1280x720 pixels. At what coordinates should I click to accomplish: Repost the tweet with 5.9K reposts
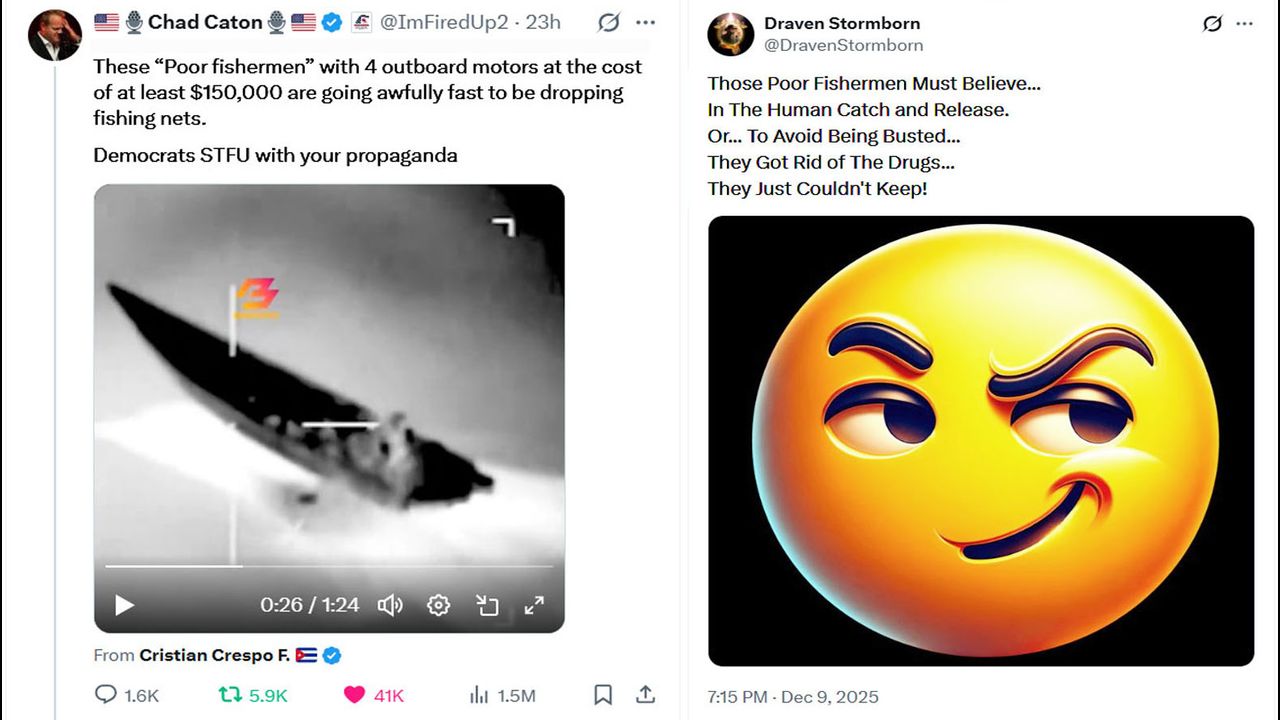pyautogui.click(x=230, y=695)
